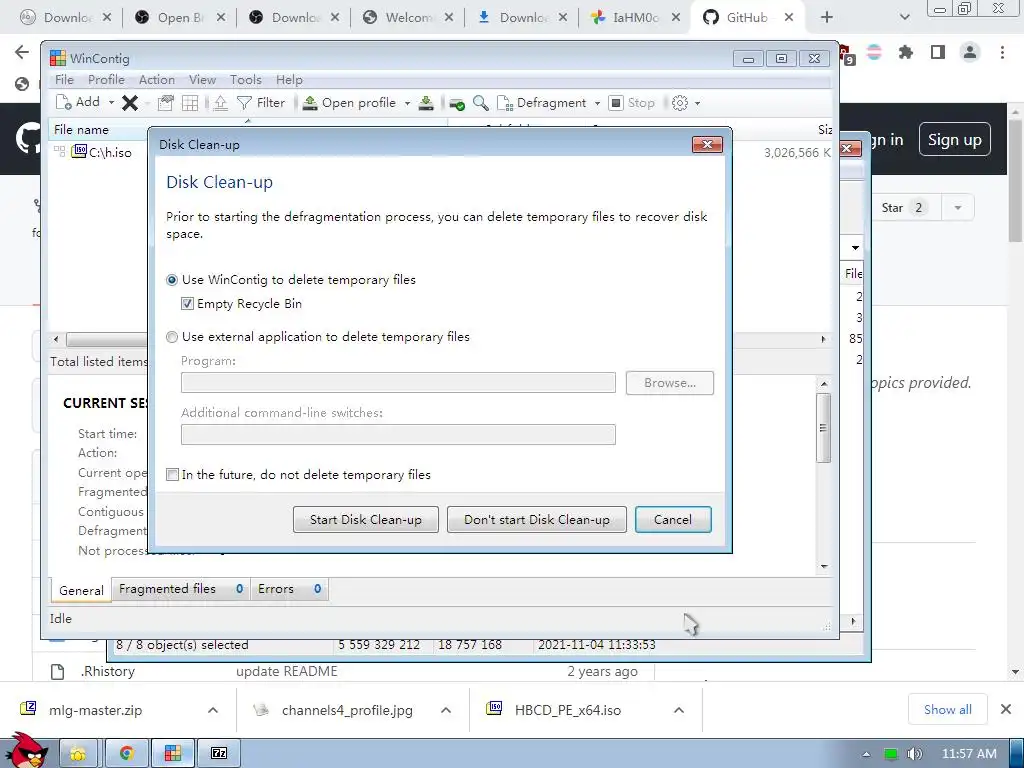The image size is (1024, 768).
Task: Click the Defragment toolbar icon
Action: coord(505,103)
